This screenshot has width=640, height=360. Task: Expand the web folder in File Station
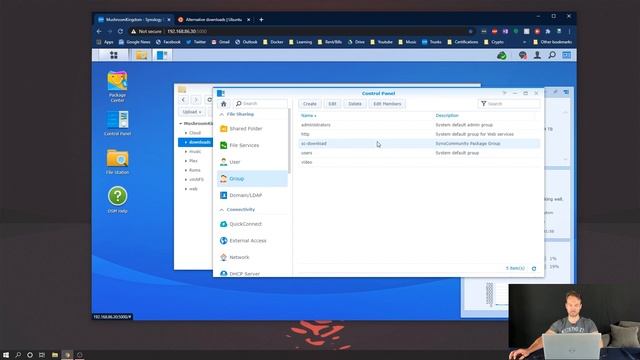pos(186,189)
